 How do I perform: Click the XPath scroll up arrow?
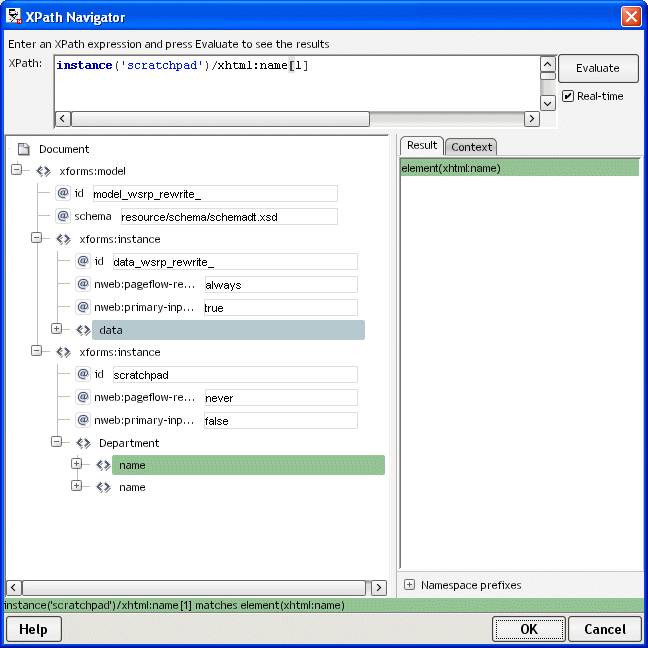[548, 64]
